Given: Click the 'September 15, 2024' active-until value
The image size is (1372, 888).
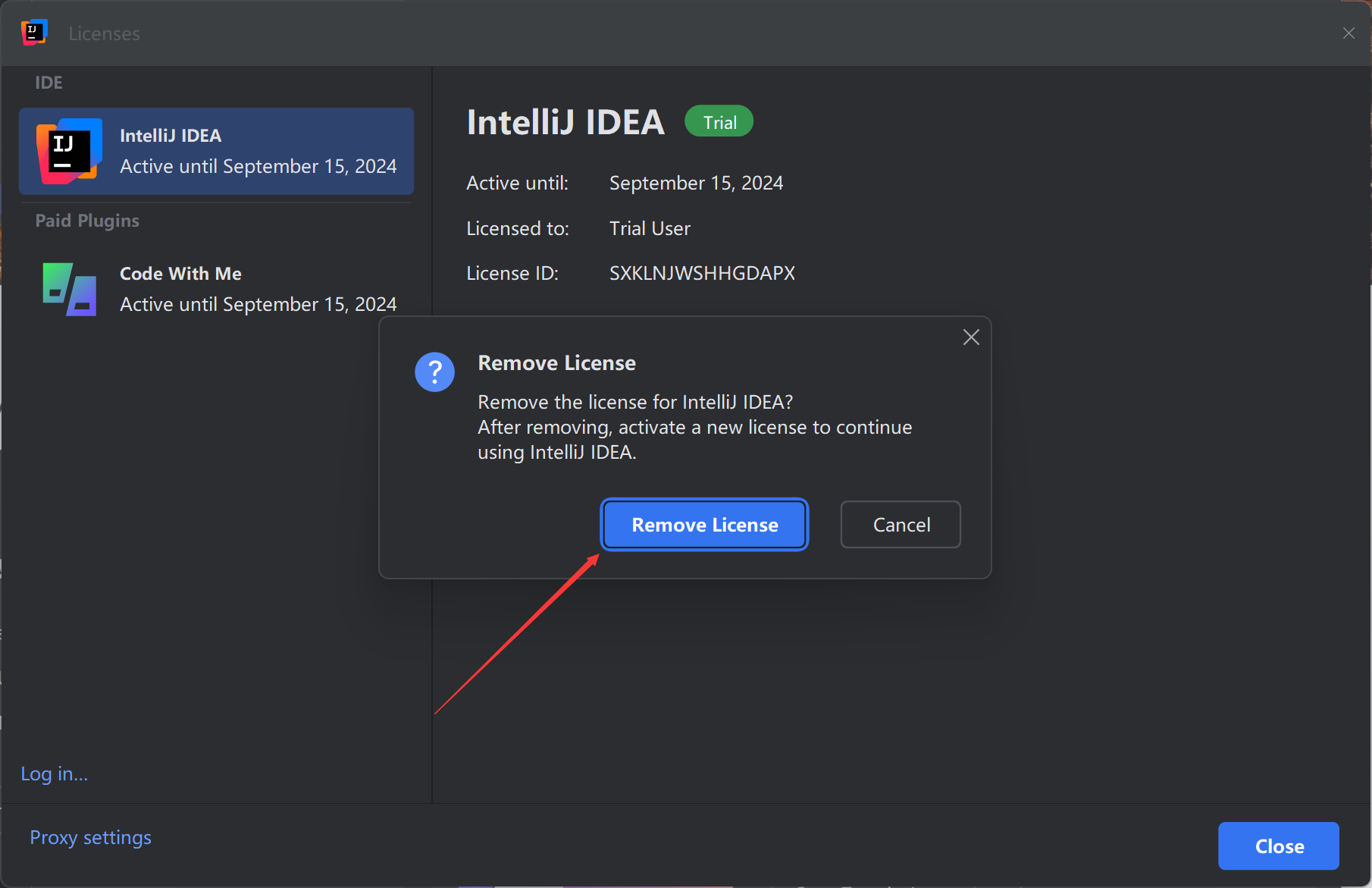Looking at the screenshot, I should tap(696, 184).
